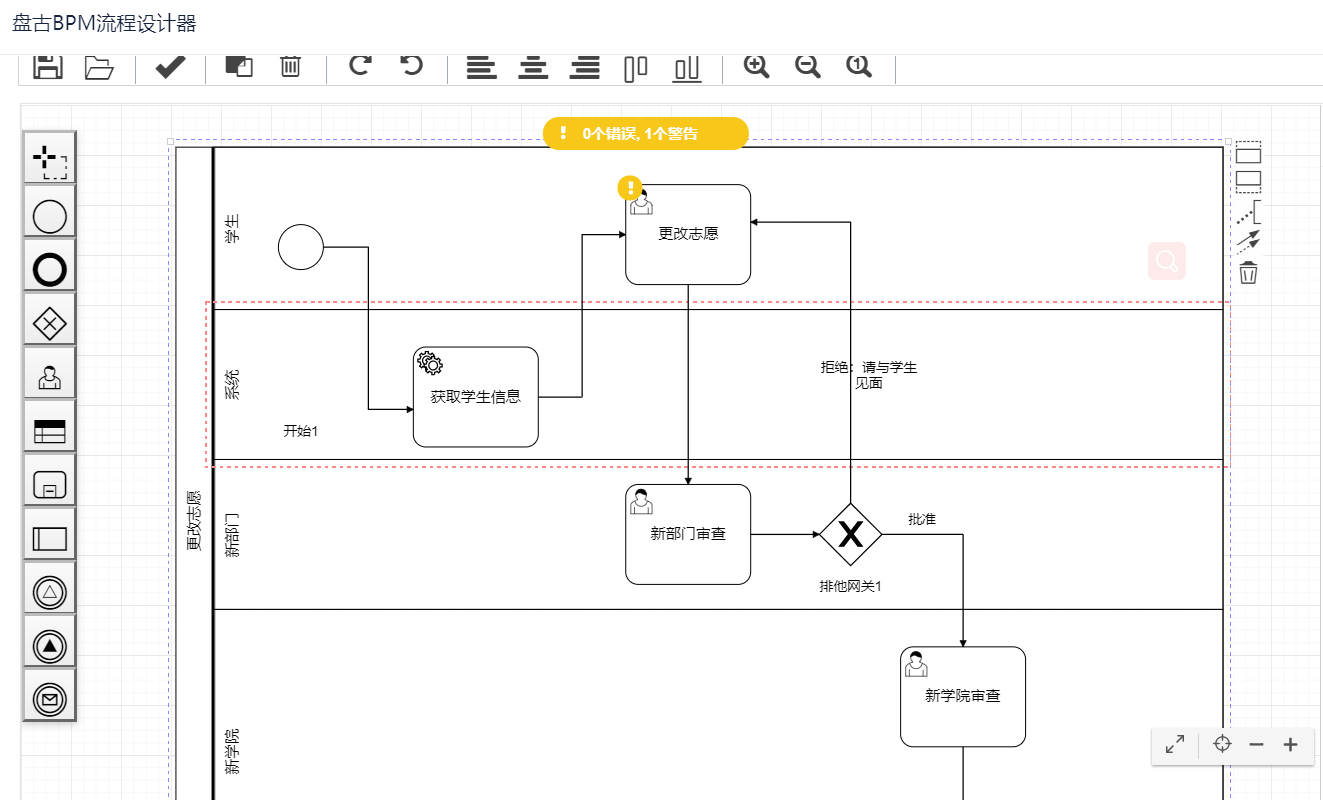1323x803 pixels.
Task: Delete selection using toolbar trash icon
Action: coord(290,66)
